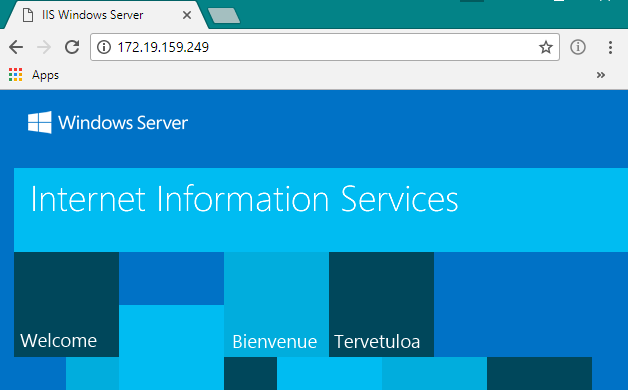This screenshot has height=390, width=628.
Task: Click the 172.19.159.249 address field
Action: (x=325, y=47)
